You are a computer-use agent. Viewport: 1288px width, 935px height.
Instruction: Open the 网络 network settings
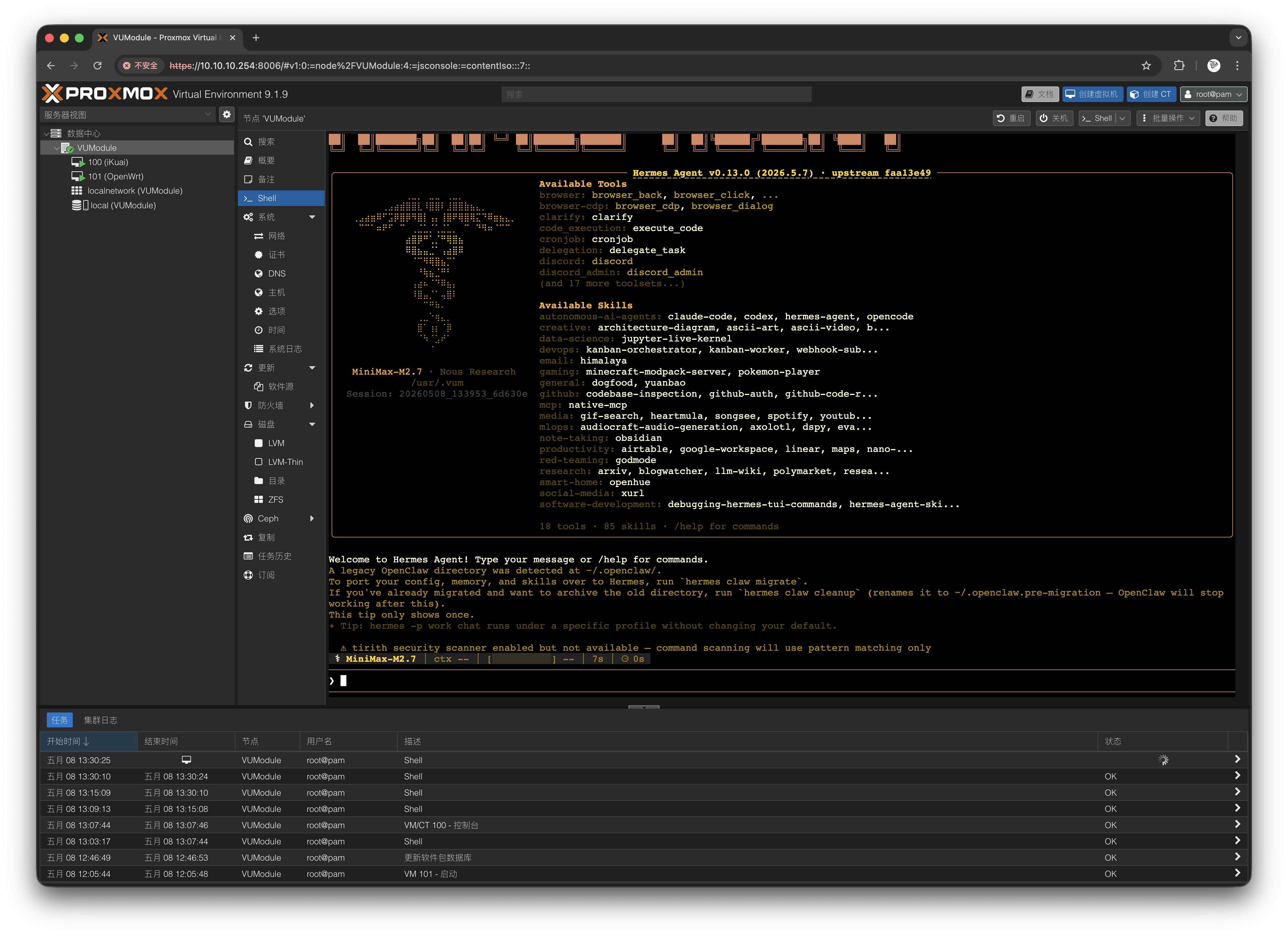pos(280,236)
